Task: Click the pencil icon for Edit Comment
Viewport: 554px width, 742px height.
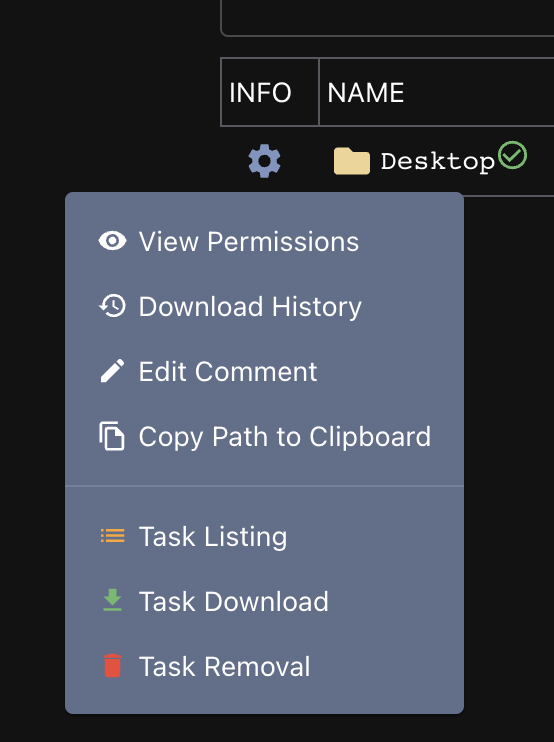Action: click(x=113, y=371)
